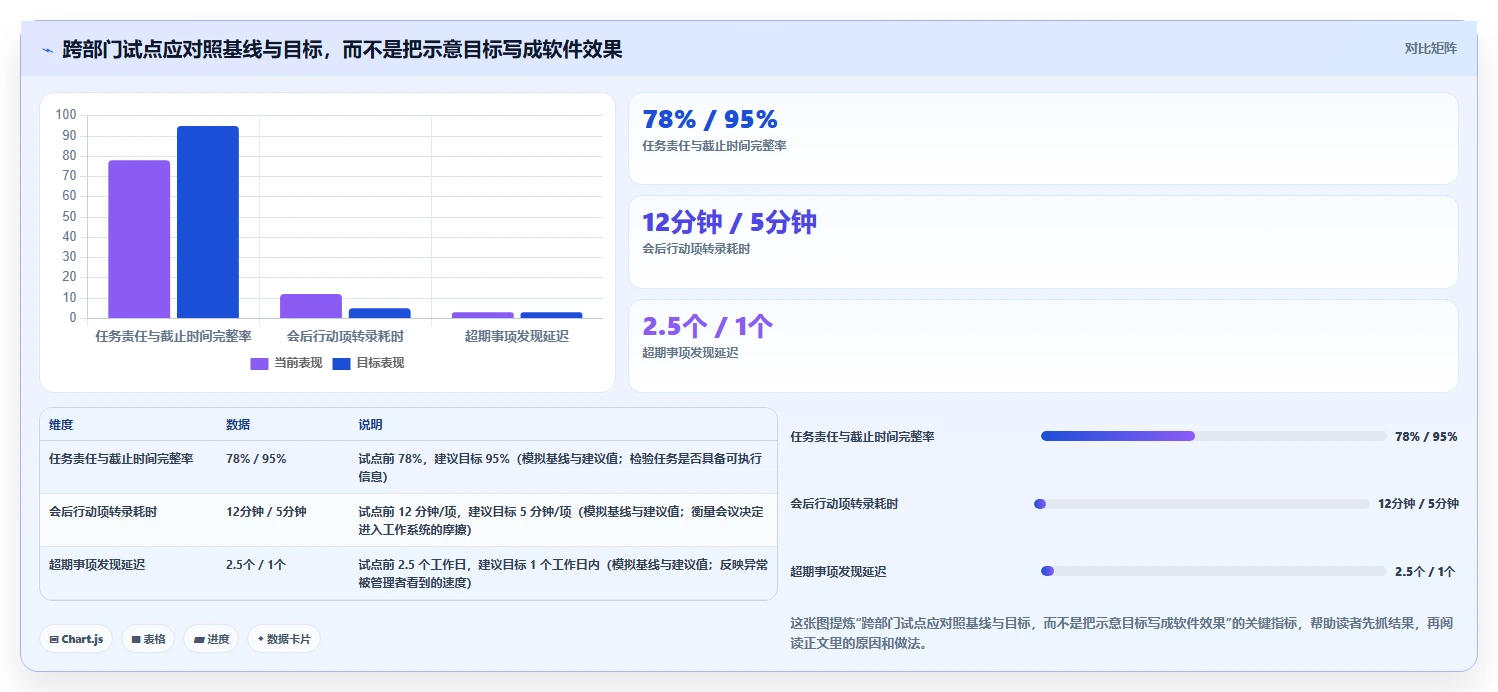Click the 数据 table column header
The height and width of the screenshot is (692, 1498).
point(238,425)
